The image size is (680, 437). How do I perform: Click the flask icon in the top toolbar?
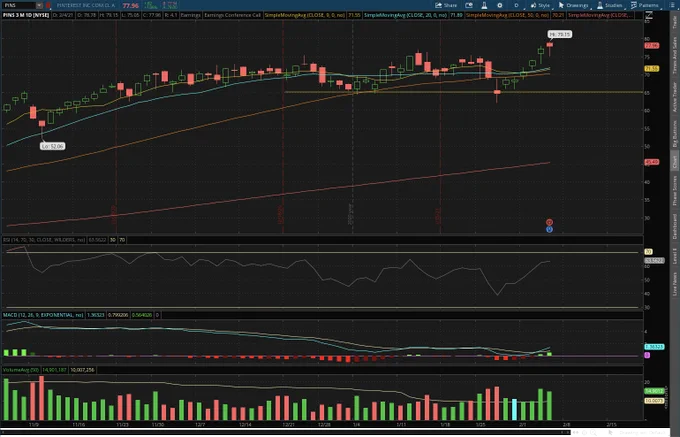pos(484,5)
